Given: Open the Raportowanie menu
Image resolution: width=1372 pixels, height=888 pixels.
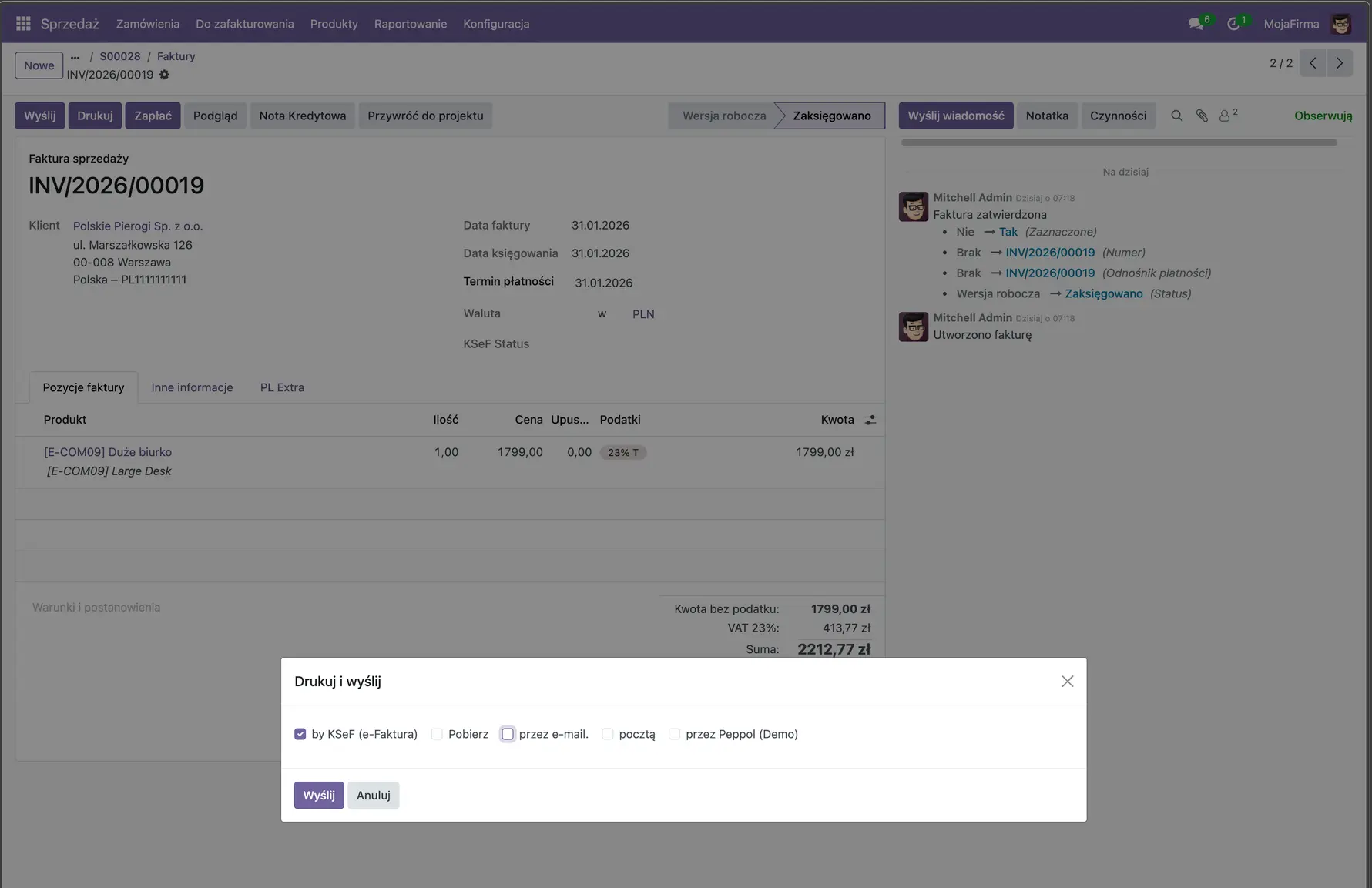Looking at the screenshot, I should [x=411, y=24].
